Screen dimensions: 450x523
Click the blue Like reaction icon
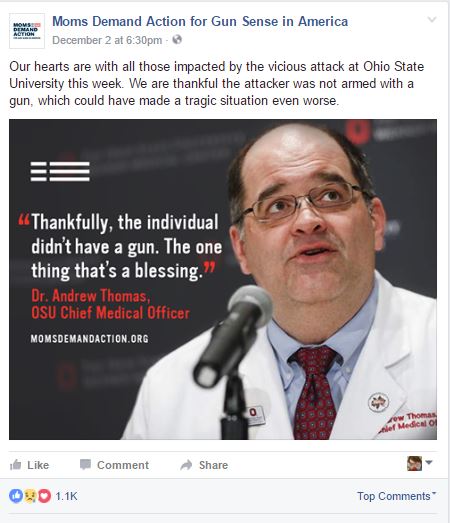pyautogui.click(x=16, y=496)
